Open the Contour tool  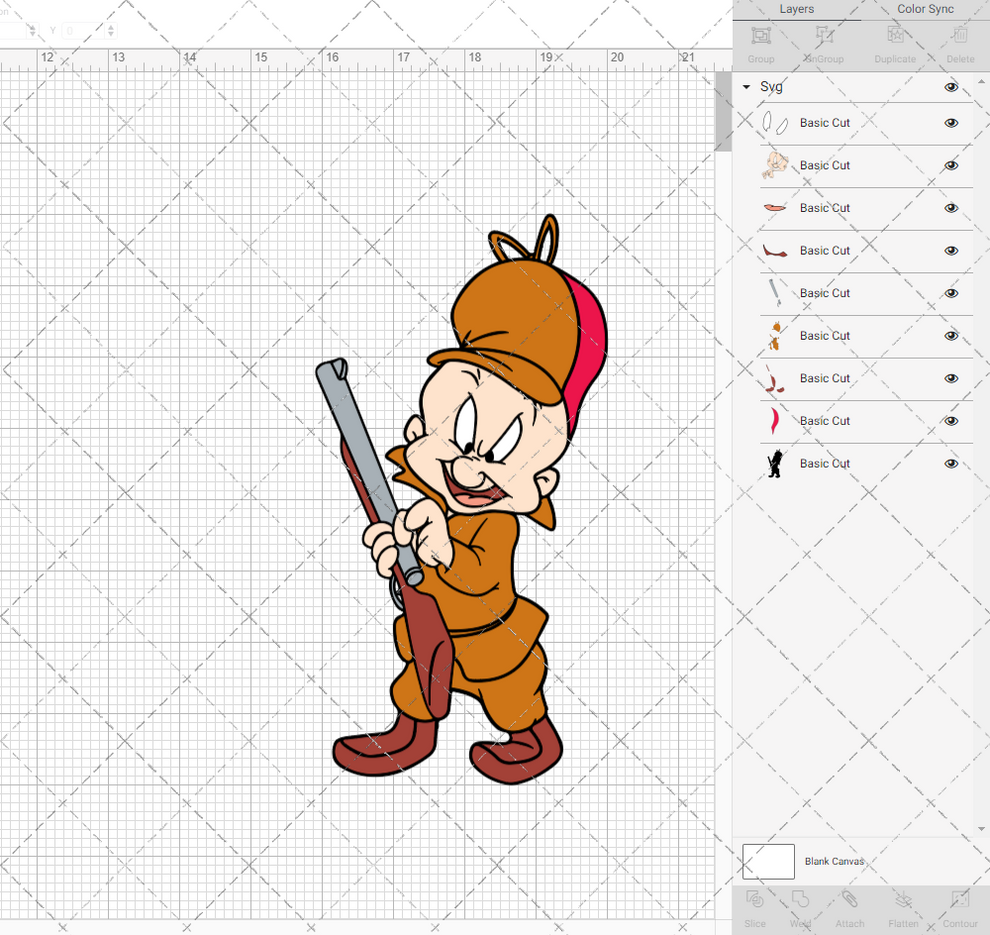coord(960,908)
